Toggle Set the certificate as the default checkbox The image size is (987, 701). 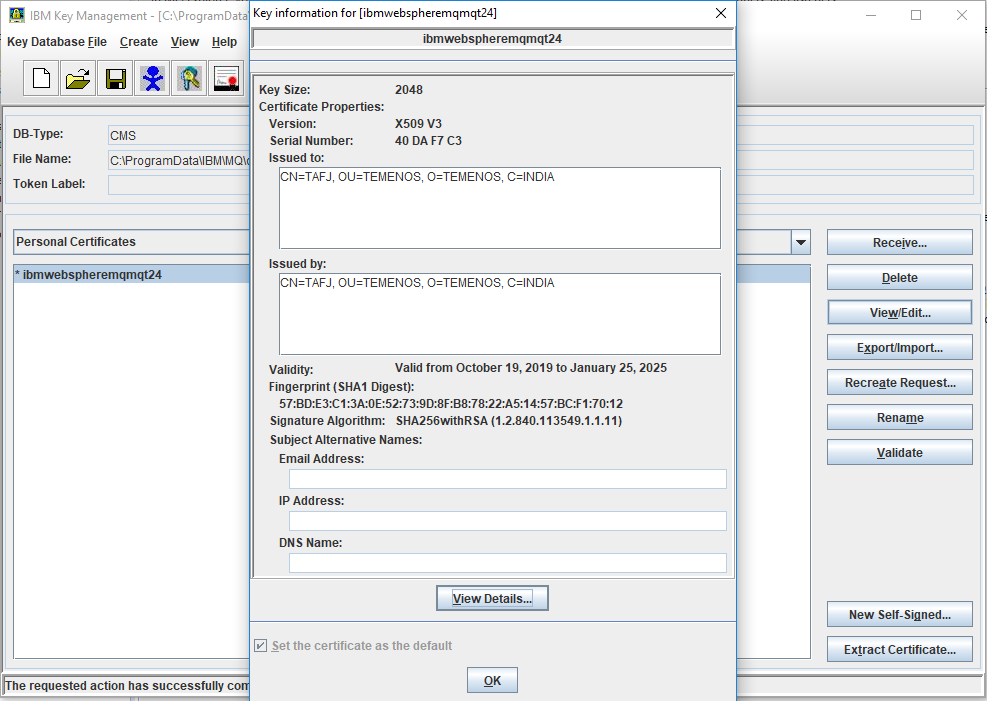(261, 646)
